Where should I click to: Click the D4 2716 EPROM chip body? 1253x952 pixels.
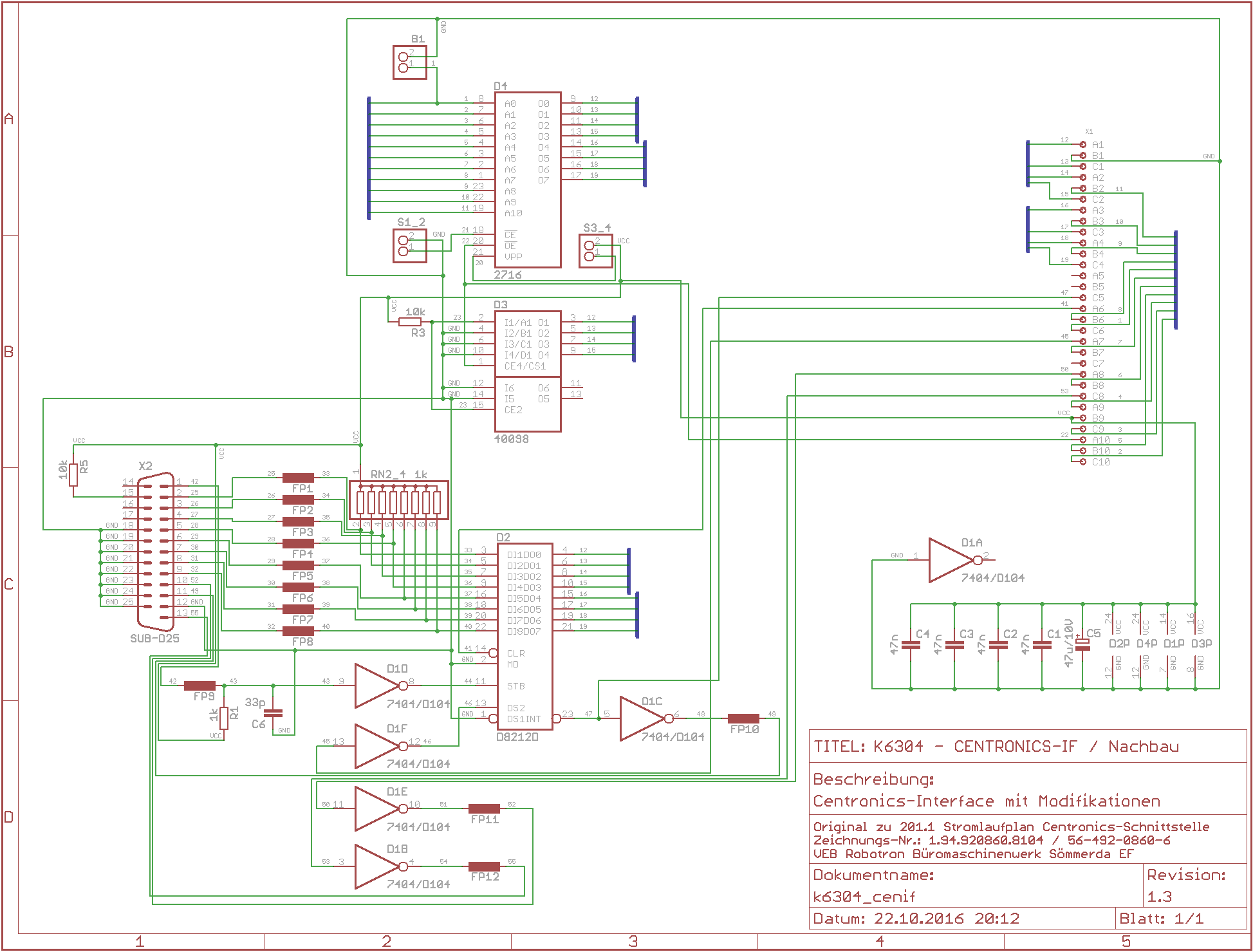(x=527, y=180)
